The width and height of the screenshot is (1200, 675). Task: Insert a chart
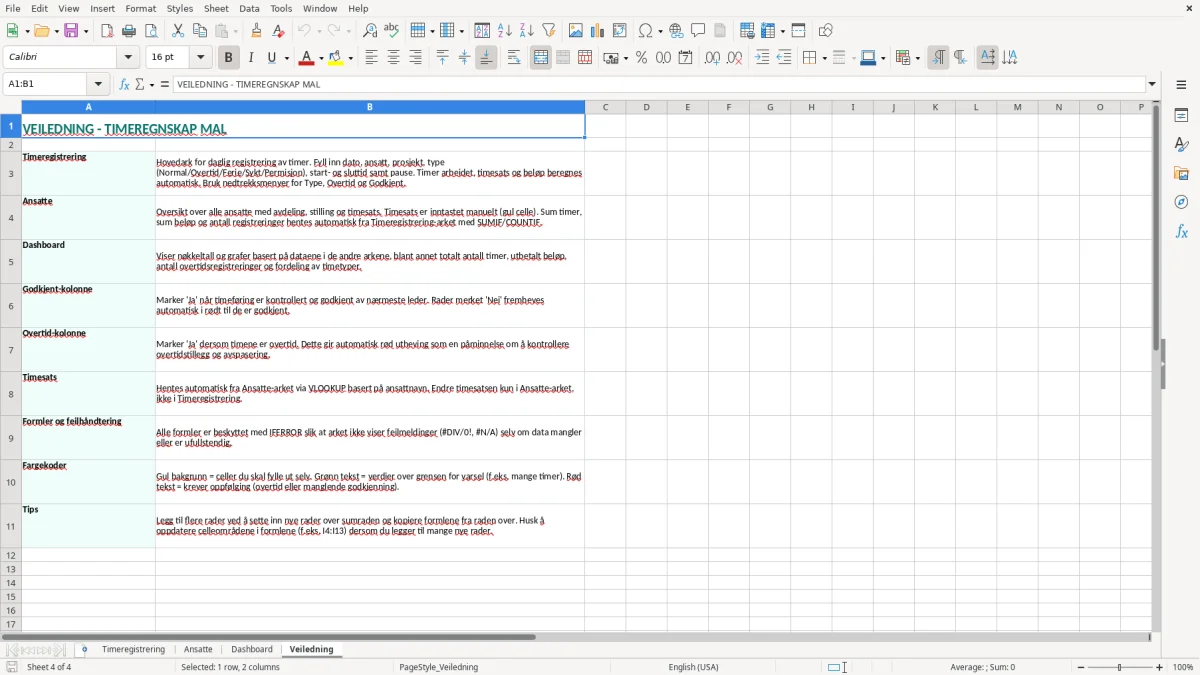[x=598, y=31]
